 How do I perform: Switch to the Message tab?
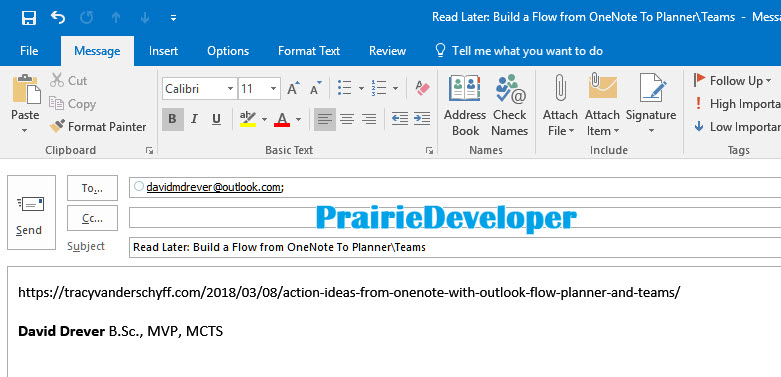[97, 51]
